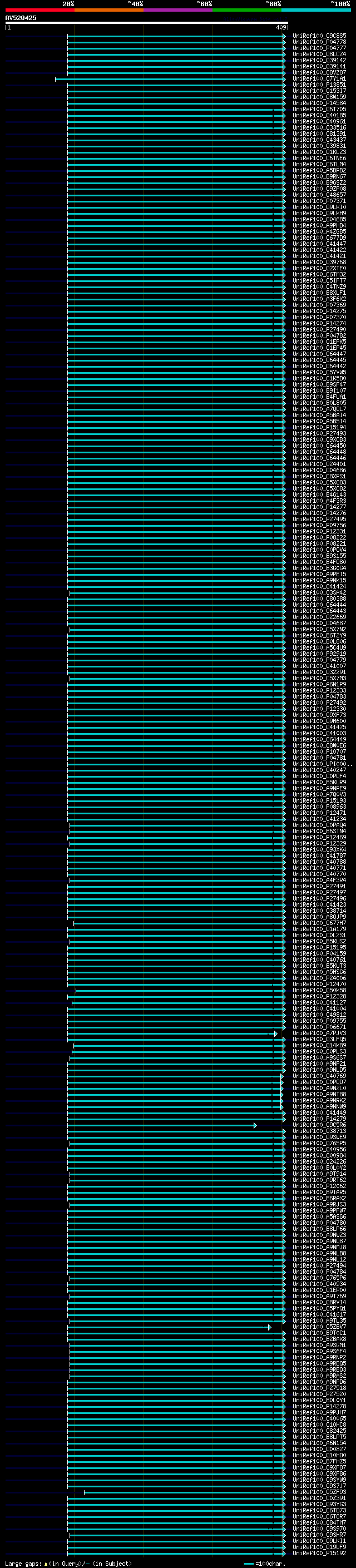
Task: Click the green ~80% legend bar
Action: [x=246, y=10]
